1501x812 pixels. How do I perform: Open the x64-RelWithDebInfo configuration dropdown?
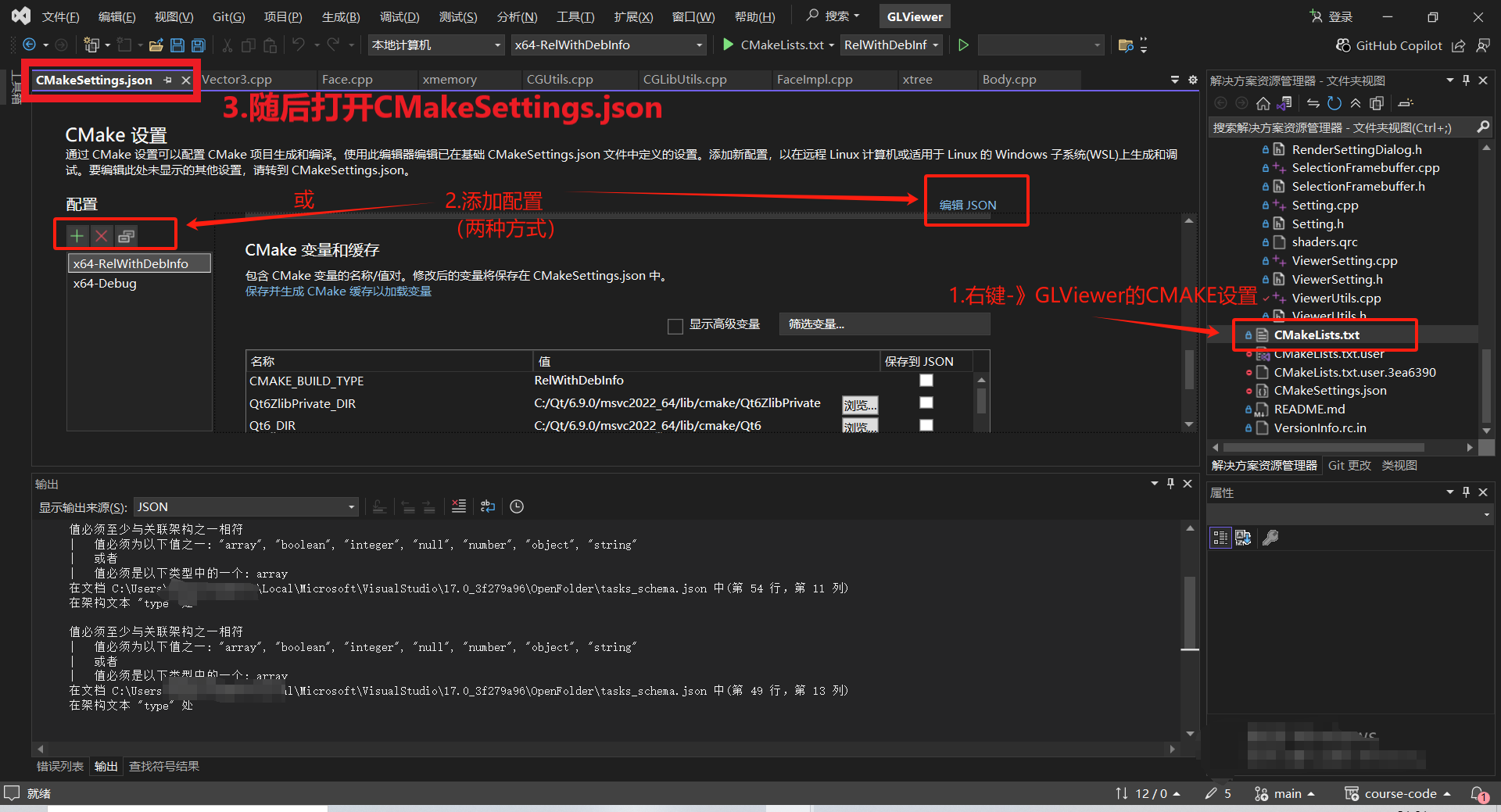click(x=608, y=45)
